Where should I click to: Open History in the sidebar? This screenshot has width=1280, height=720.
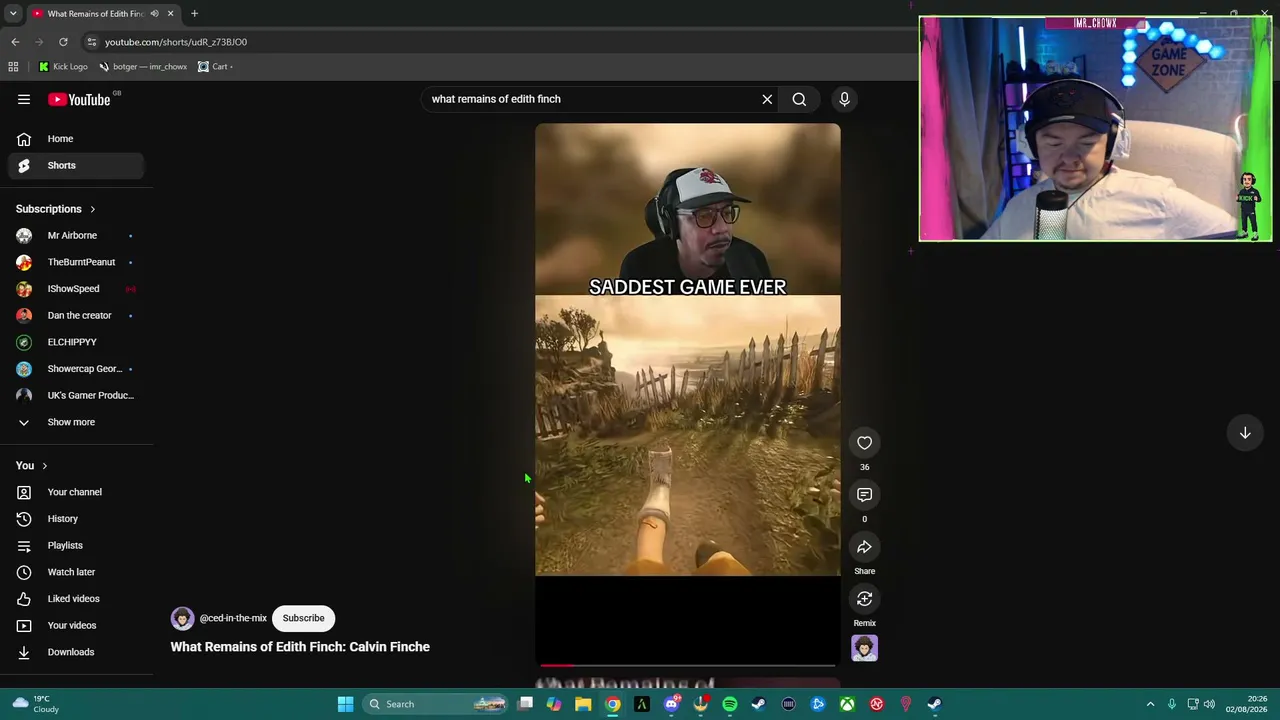tap(76, 519)
